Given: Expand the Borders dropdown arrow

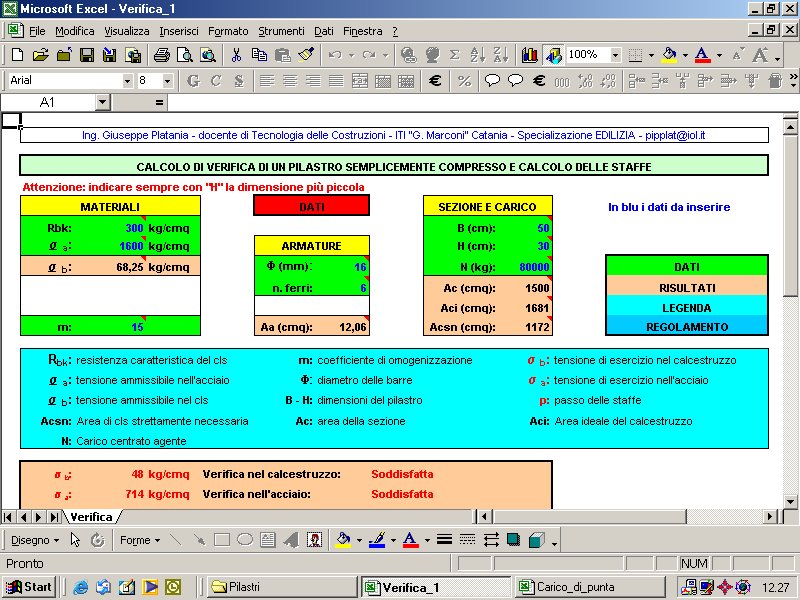Looking at the screenshot, I should click(x=651, y=55).
